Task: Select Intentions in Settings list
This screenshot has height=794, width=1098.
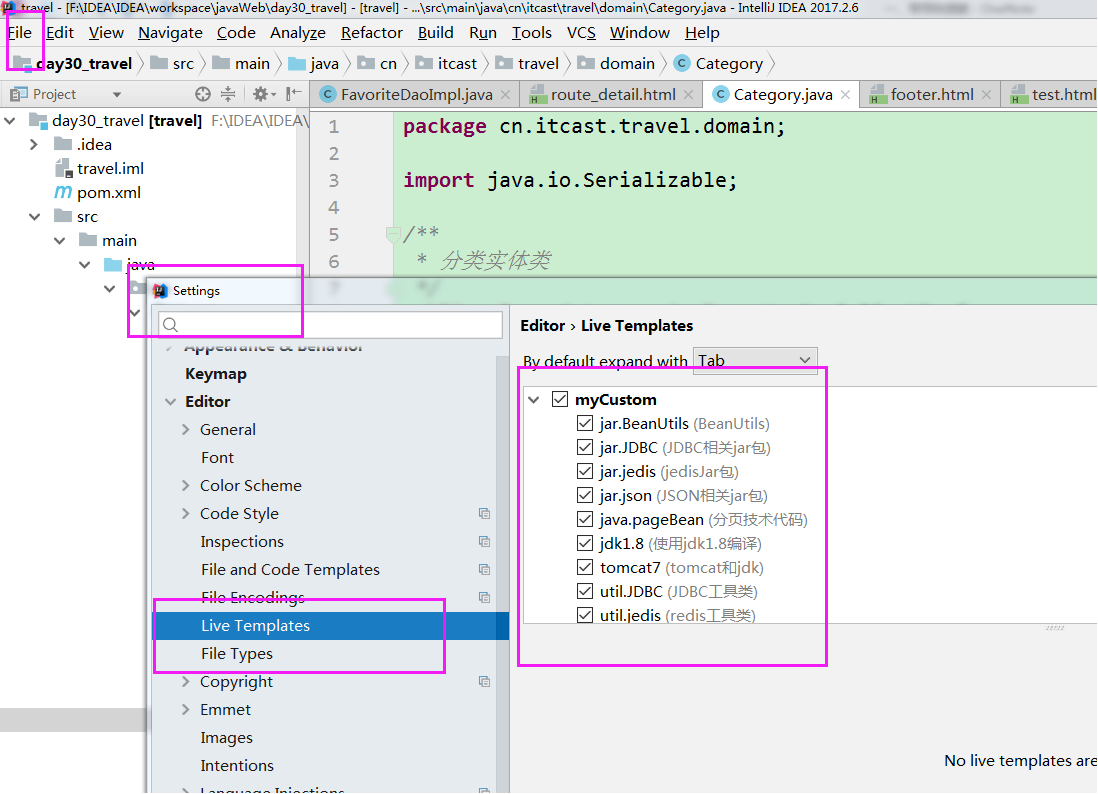Action: 237,765
